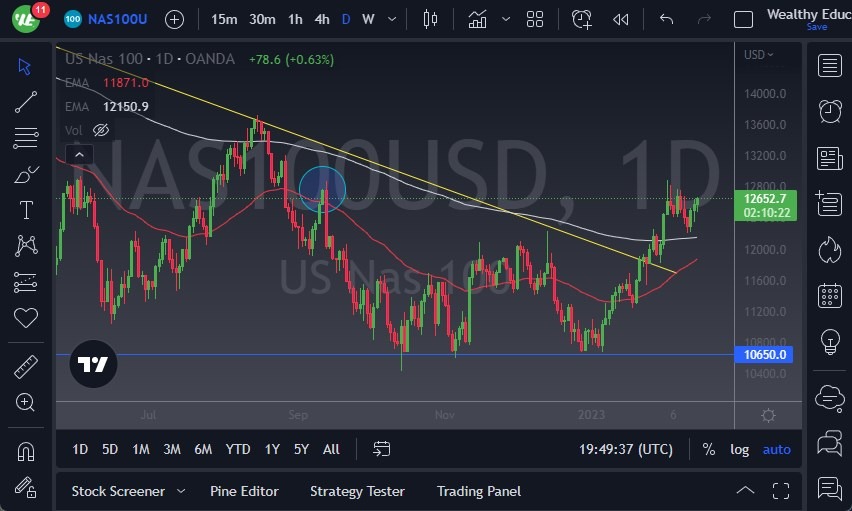Click the NAS100U symbol search field
This screenshot has width=852, height=511.
118,19
